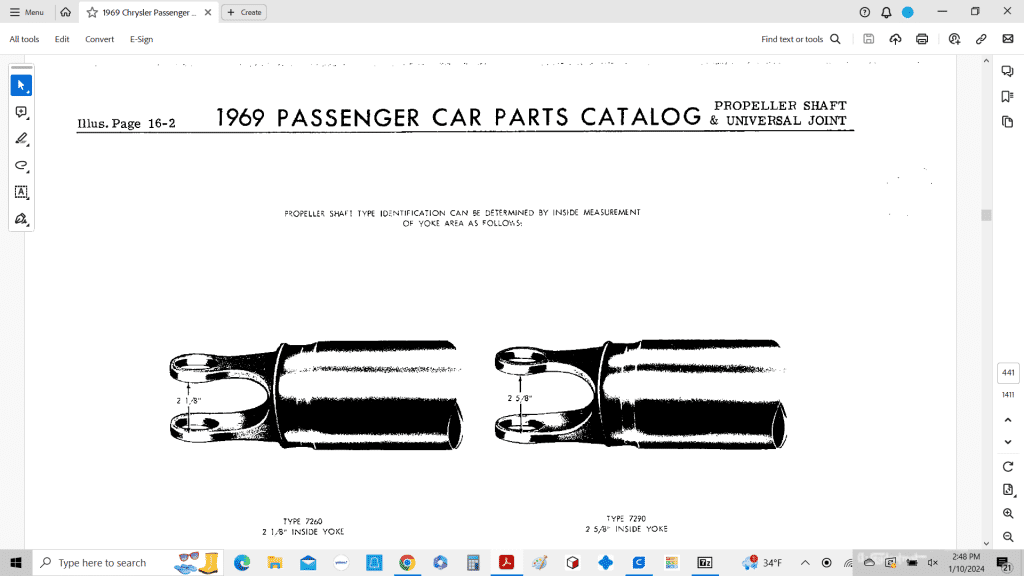Show hidden system tray icons

[805, 563]
